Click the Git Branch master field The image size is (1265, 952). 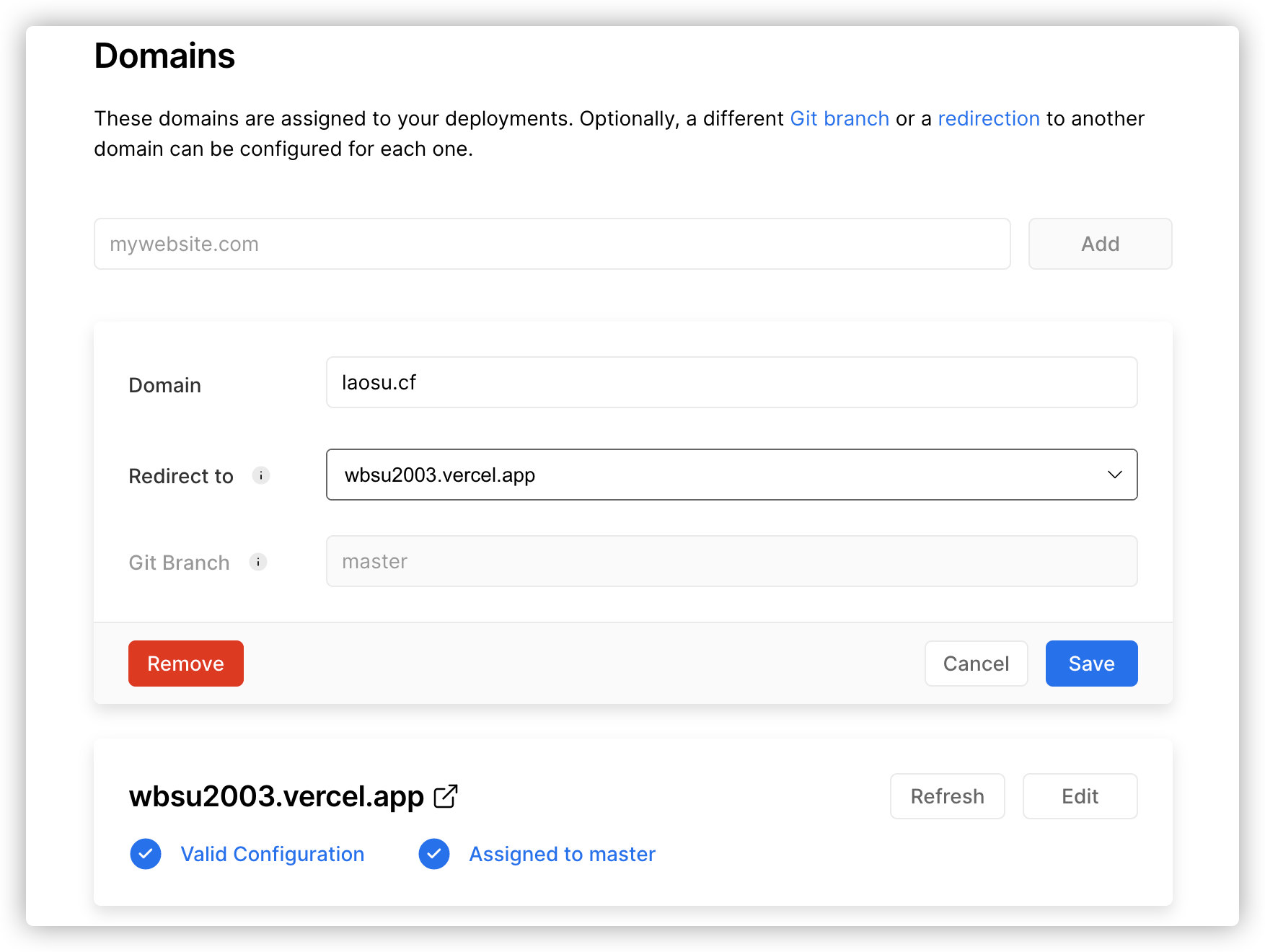732,561
